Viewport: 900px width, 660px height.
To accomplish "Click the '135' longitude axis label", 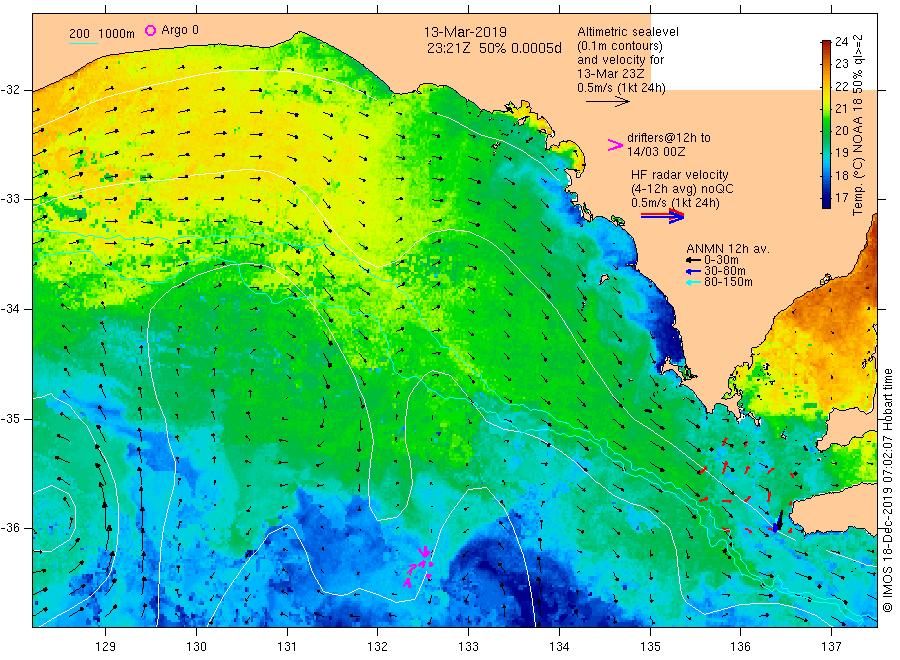I will (650, 647).
